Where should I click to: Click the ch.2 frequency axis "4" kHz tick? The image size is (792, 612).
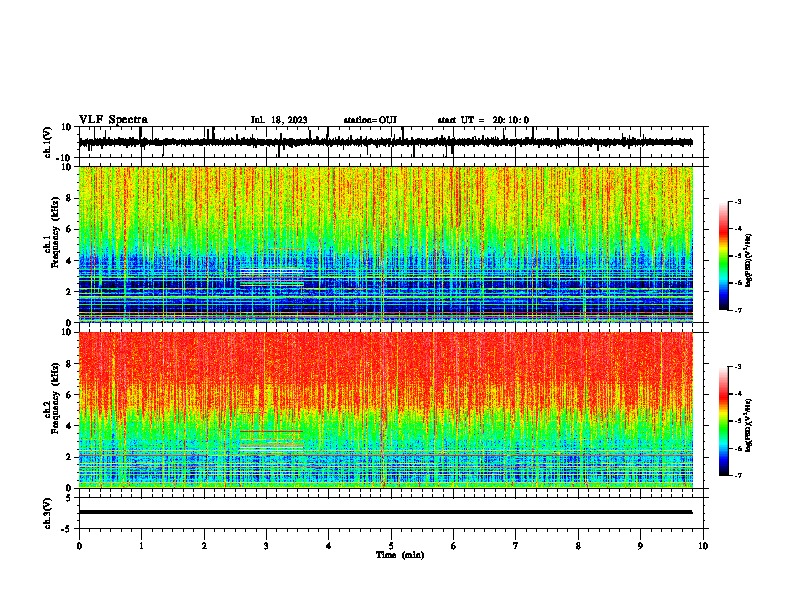pyautogui.click(x=69, y=426)
